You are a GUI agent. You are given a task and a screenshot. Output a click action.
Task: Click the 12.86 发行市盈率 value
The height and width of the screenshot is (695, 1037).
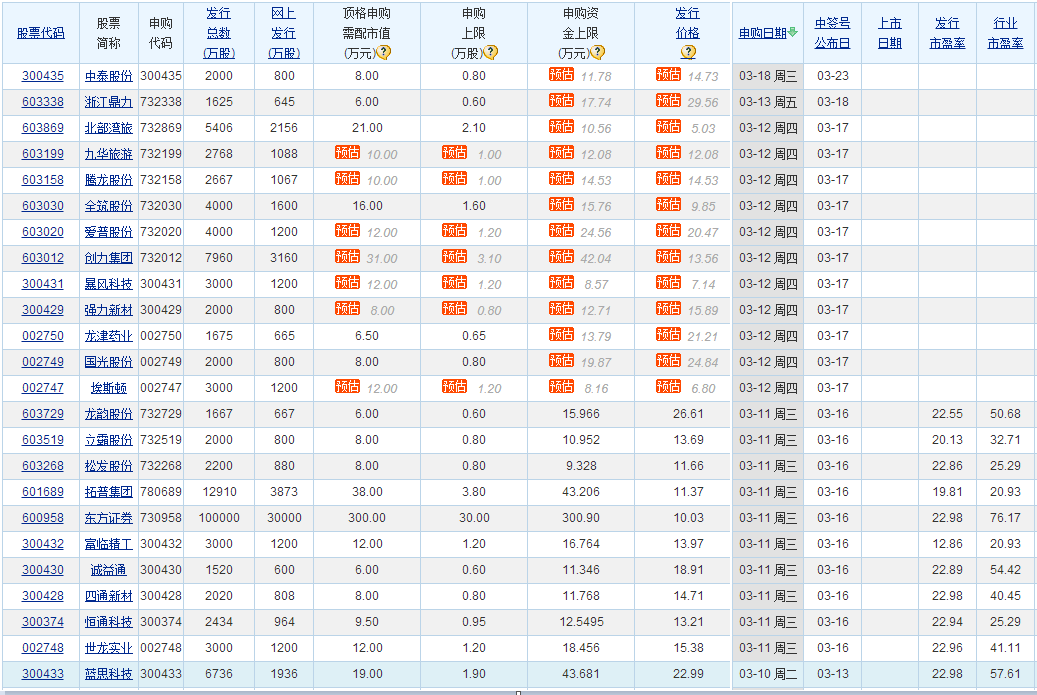[x=947, y=544]
